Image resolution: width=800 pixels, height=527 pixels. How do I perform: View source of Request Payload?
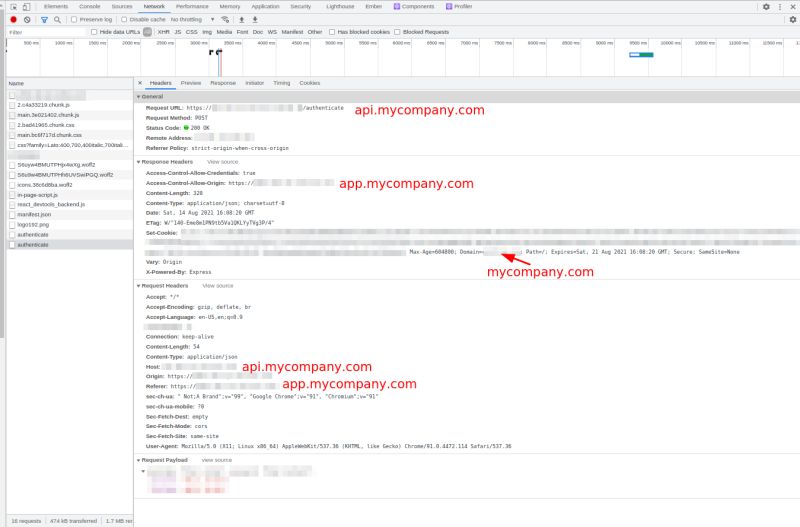click(x=217, y=460)
